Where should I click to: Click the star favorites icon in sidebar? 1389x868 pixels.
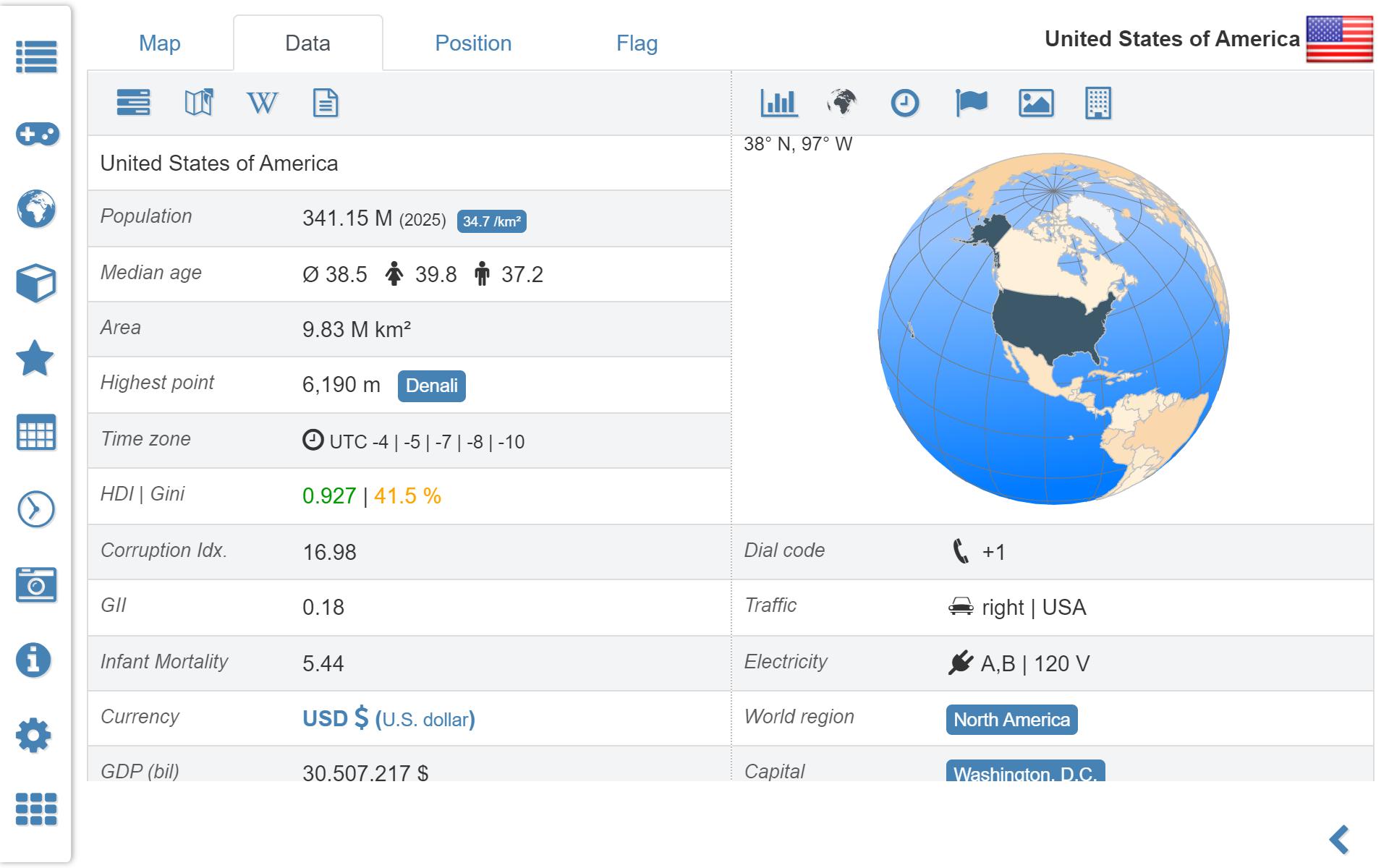point(35,359)
